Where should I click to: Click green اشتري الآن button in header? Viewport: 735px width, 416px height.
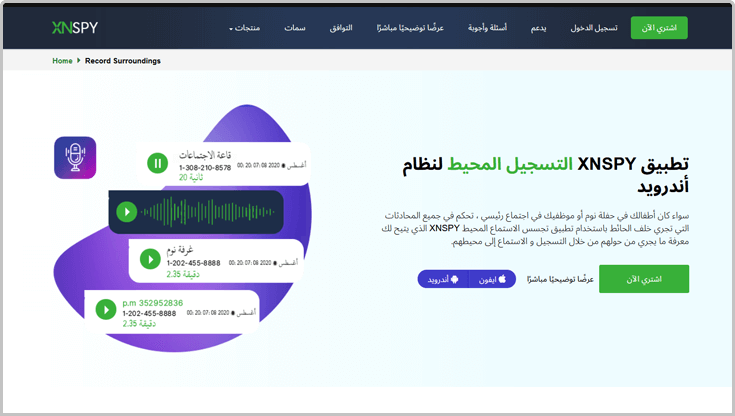[659, 28]
